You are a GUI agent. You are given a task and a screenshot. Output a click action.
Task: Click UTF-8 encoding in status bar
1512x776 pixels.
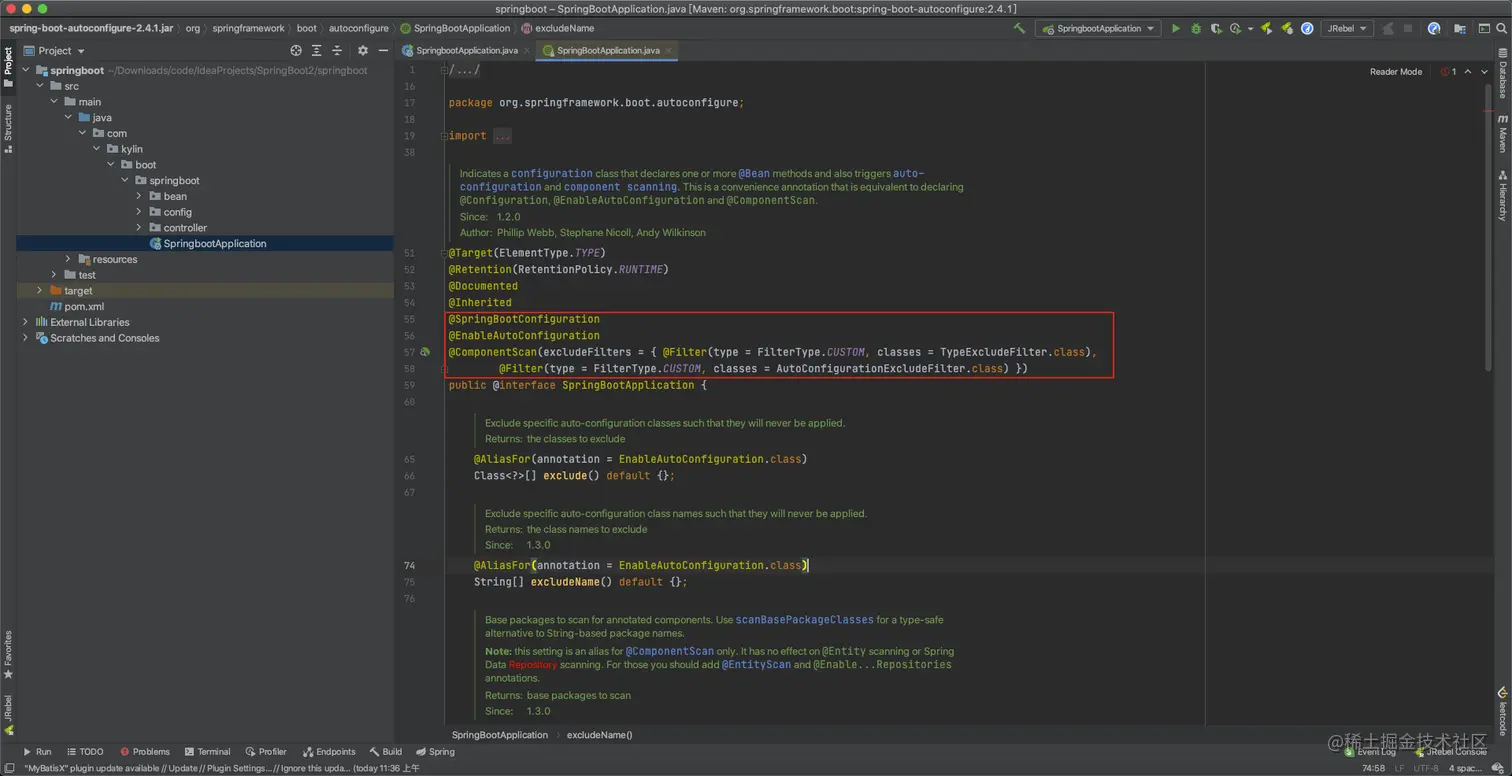click(x=1426, y=768)
